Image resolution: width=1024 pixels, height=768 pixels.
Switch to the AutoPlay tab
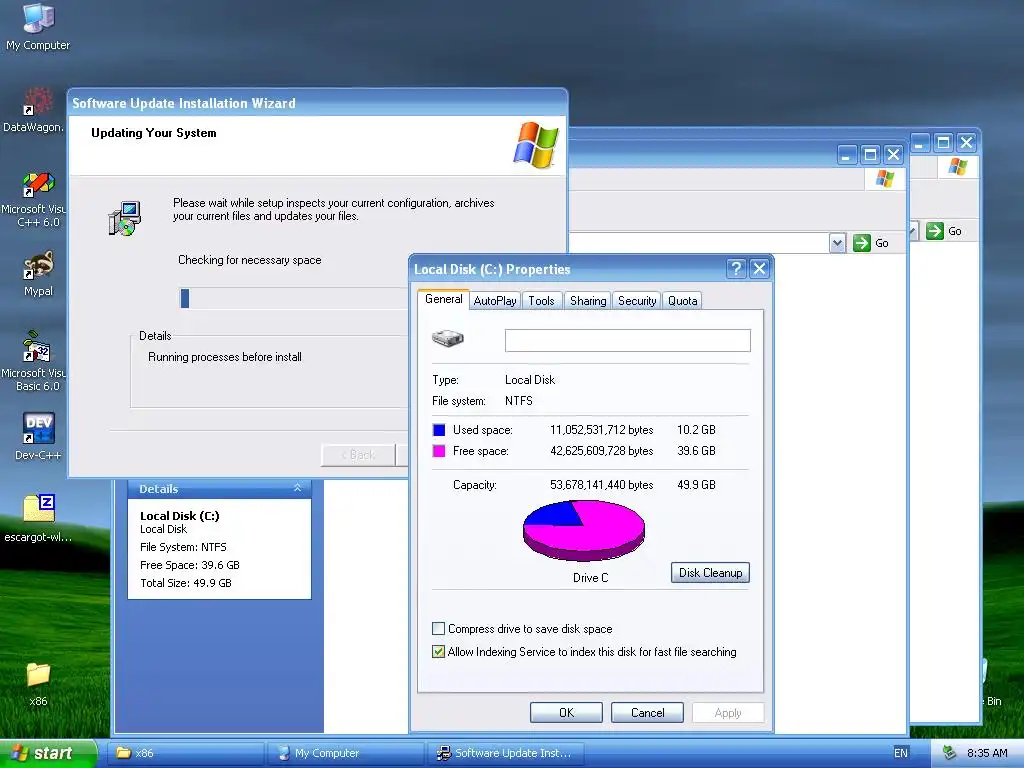tap(494, 300)
